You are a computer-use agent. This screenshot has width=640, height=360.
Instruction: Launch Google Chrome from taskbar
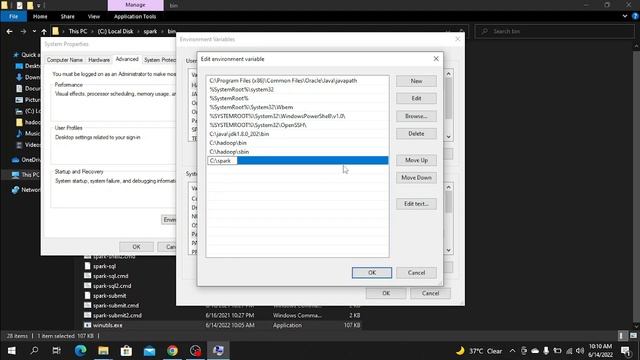172,351
